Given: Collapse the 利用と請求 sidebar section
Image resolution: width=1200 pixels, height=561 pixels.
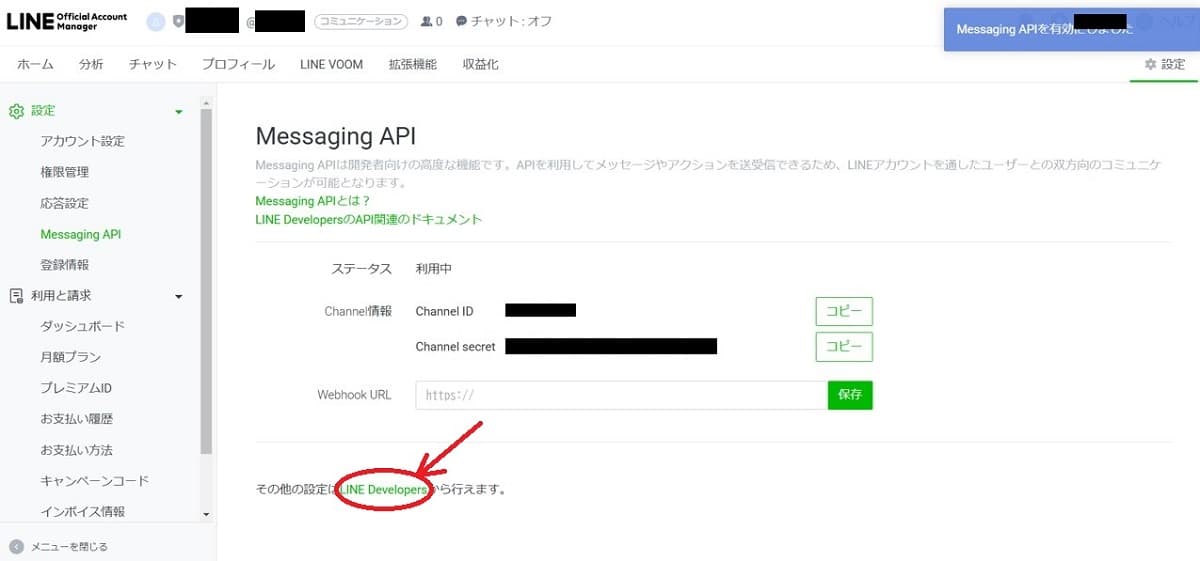Looking at the screenshot, I should pos(179,297).
